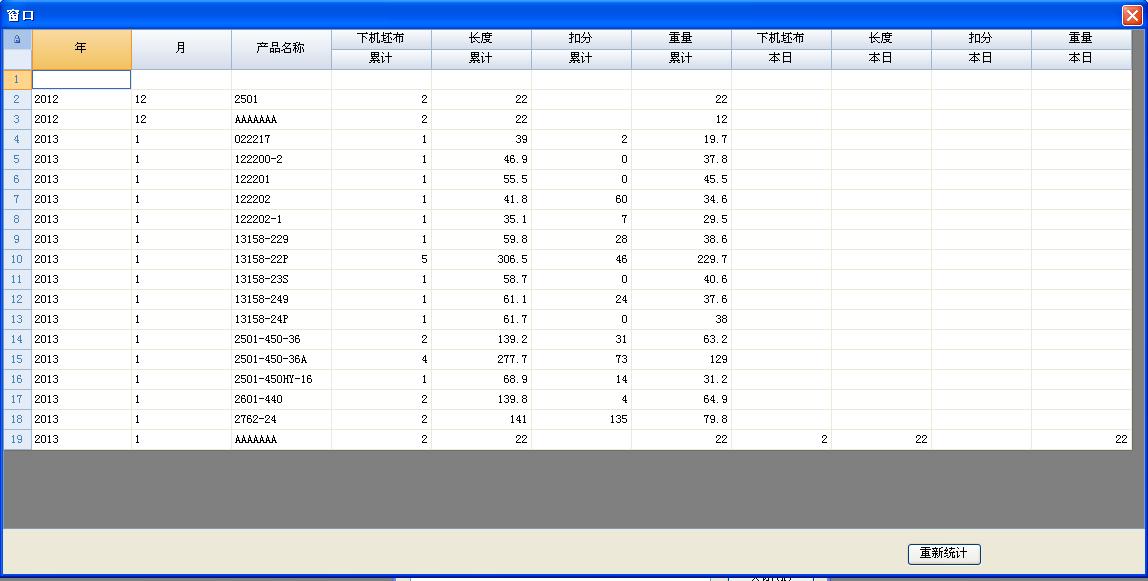The width and height of the screenshot is (1148, 581).
Task: Click length value 141
Action: (x=481, y=419)
